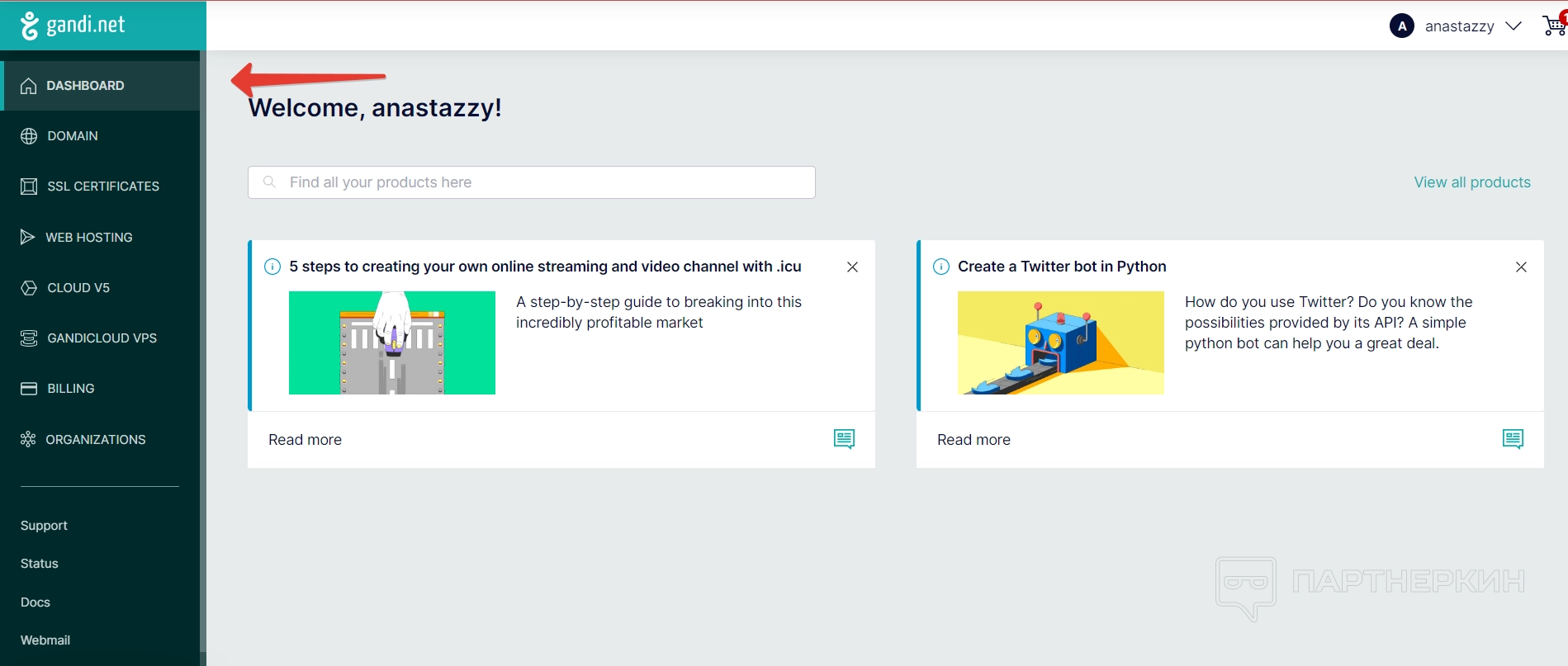Click the robot illustration thumbnail
This screenshot has width=1568, height=666.
[x=1061, y=342]
